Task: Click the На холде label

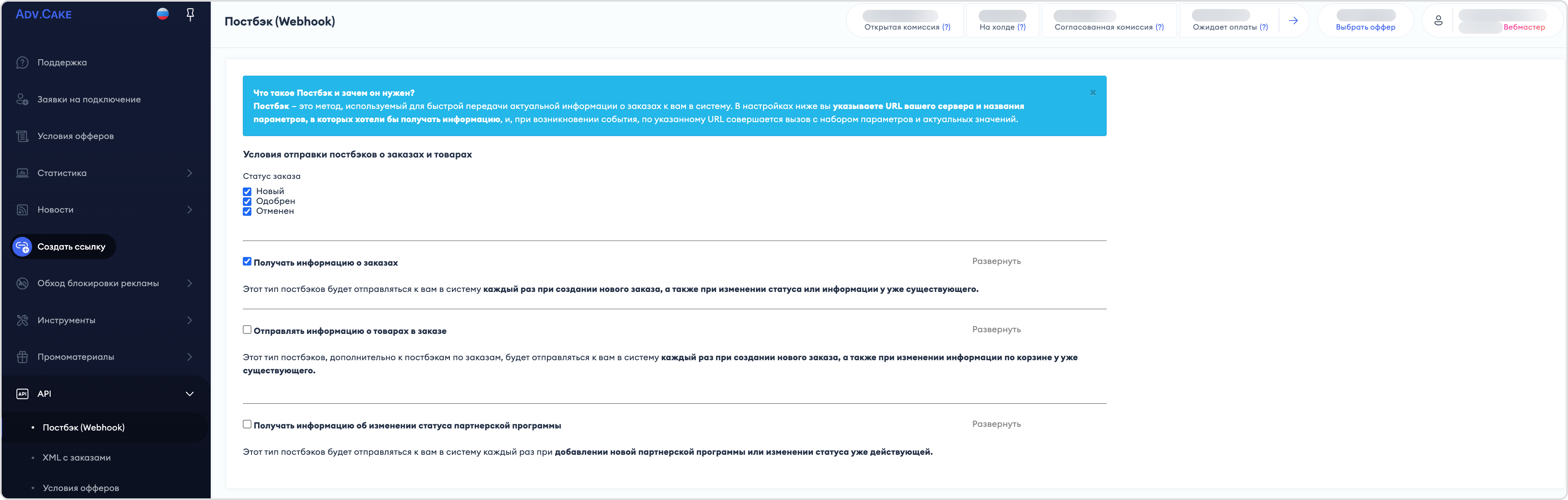Action: click(996, 28)
